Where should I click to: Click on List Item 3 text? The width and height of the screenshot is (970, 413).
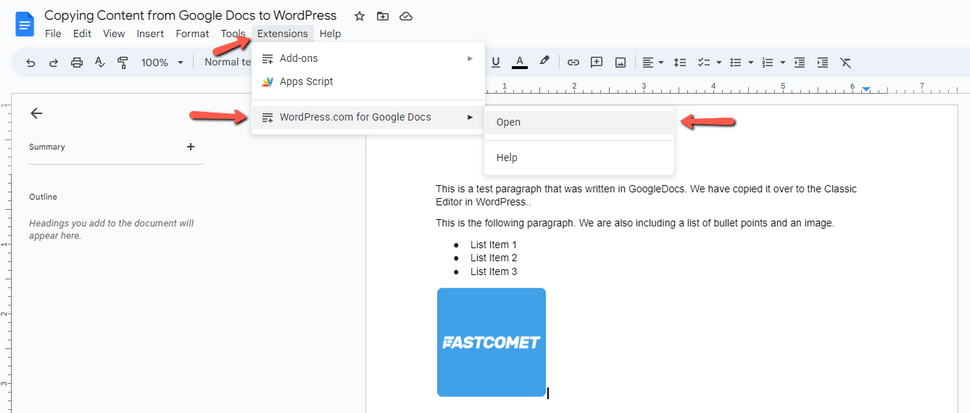tap(494, 271)
